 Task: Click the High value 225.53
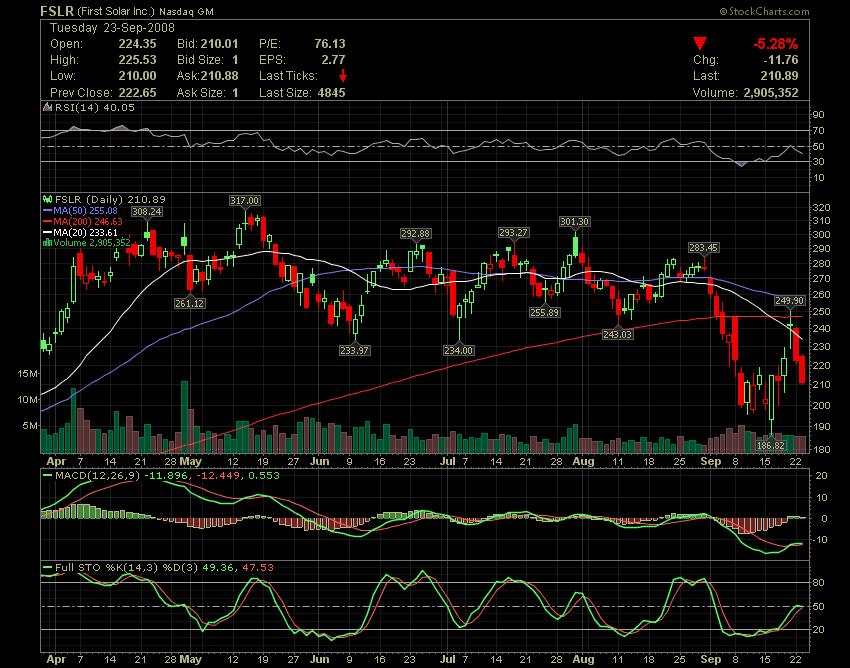(138, 60)
